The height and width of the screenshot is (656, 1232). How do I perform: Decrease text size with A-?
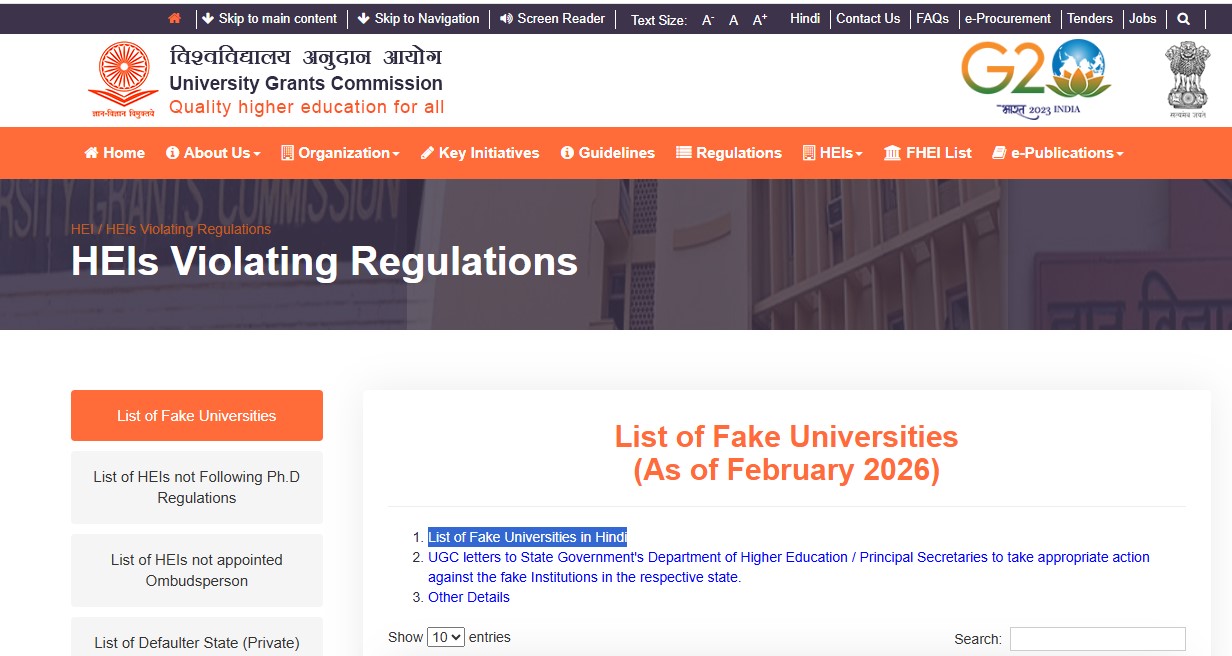coord(707,19)
